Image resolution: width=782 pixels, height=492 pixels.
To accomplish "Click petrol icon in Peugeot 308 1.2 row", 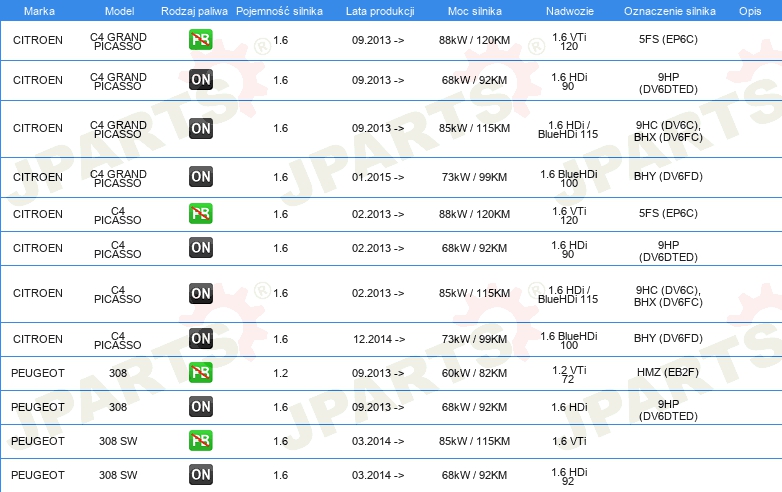I will pos(200,372).
